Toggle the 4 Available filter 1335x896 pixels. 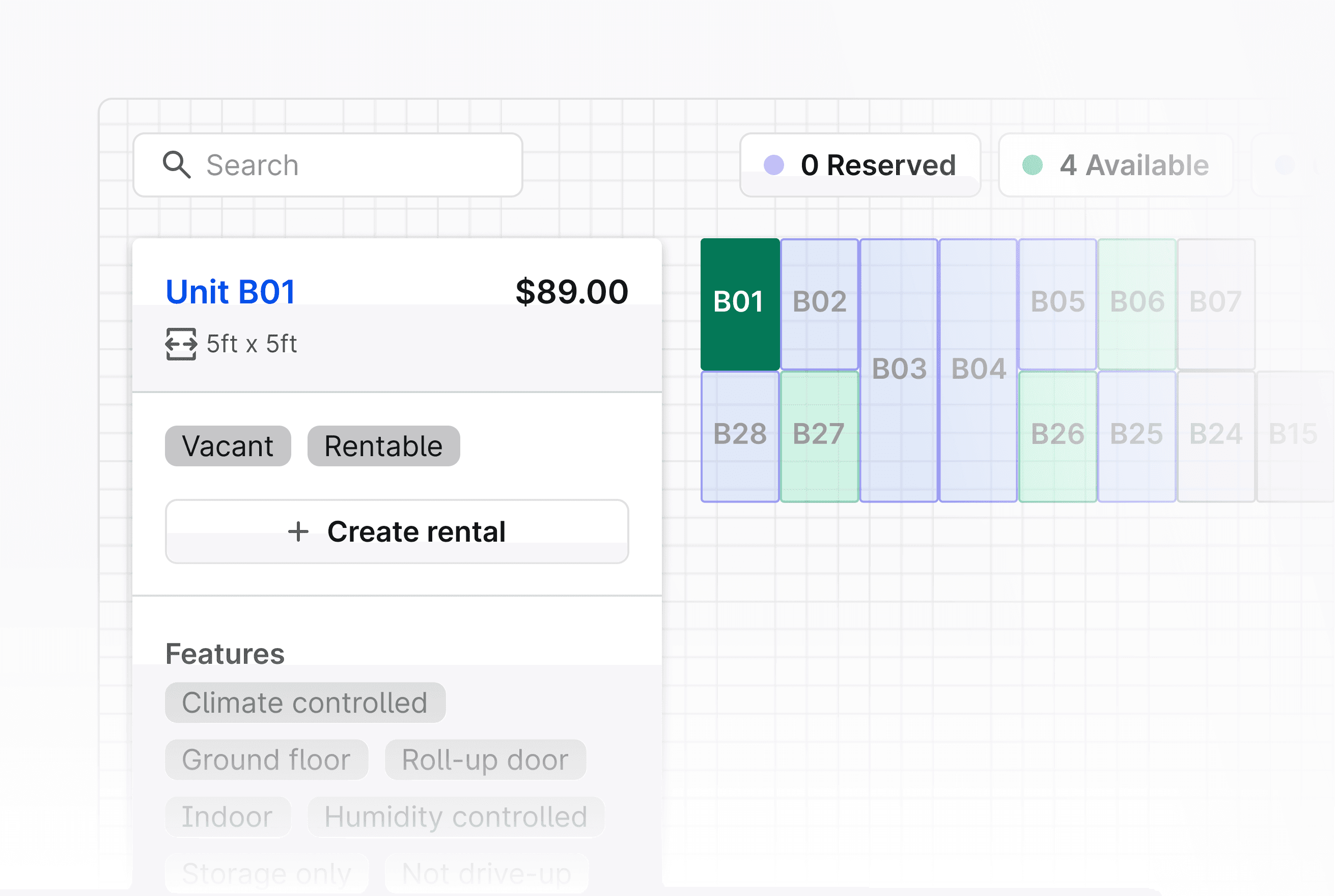click(x=1116, y=165)
